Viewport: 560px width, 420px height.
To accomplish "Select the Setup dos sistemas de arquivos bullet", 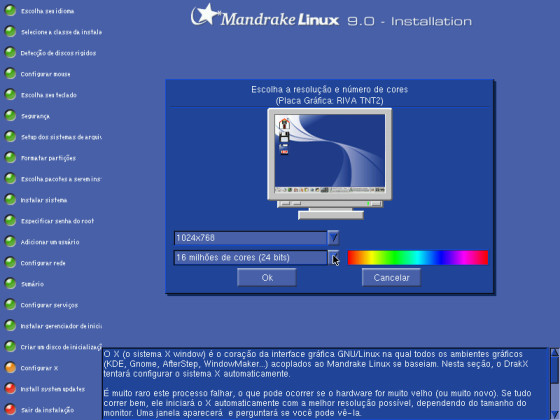I will [10, 137].
